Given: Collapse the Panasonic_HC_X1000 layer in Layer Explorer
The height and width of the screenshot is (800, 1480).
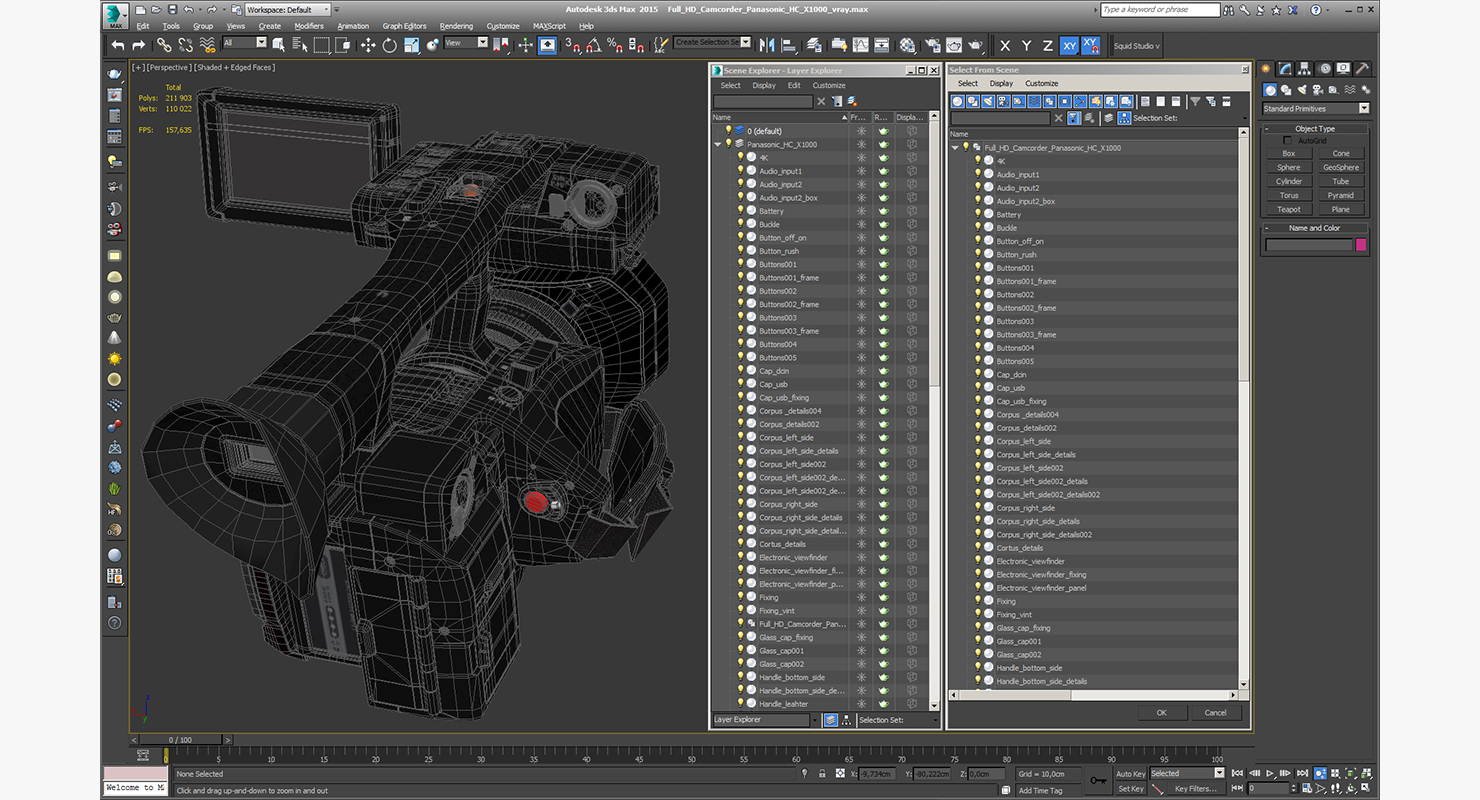Looking at the screenshot, I should 717,144.
